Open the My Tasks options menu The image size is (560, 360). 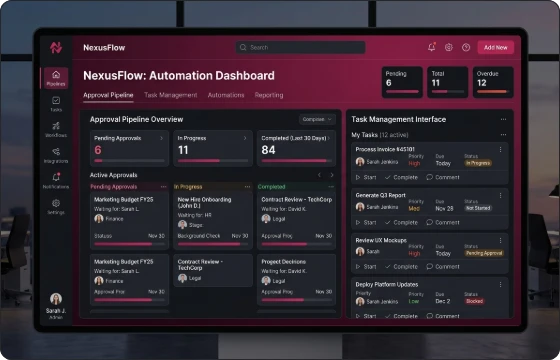click(x=503, y=135)
